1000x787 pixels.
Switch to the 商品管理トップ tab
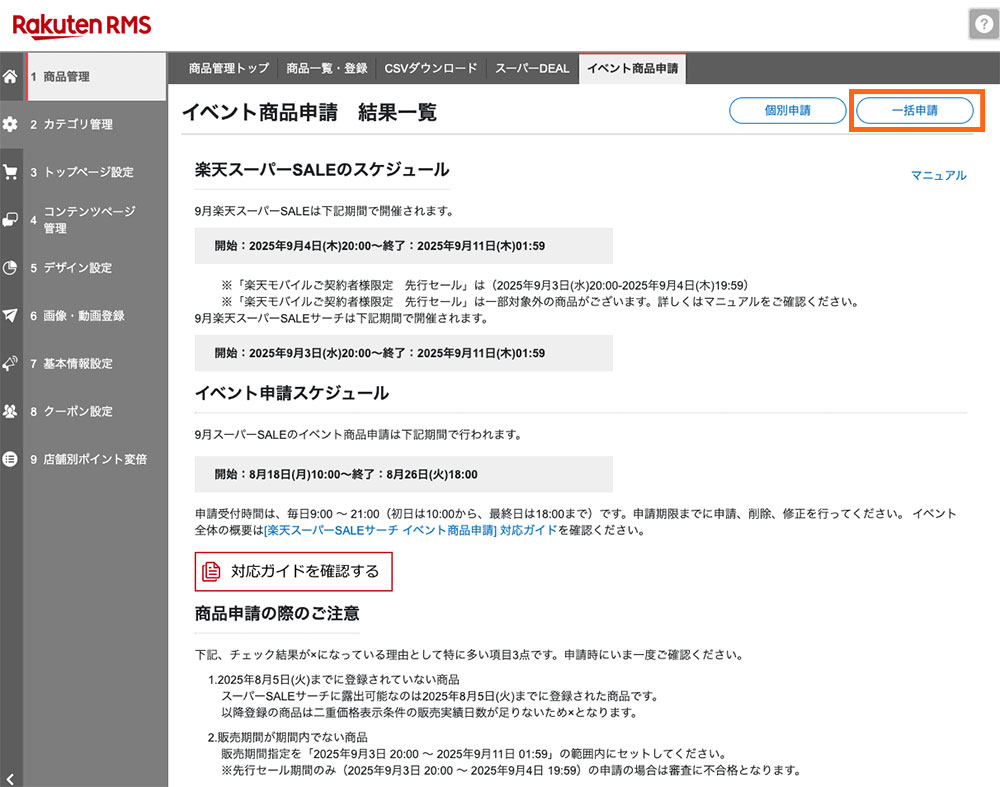point(229,68)
